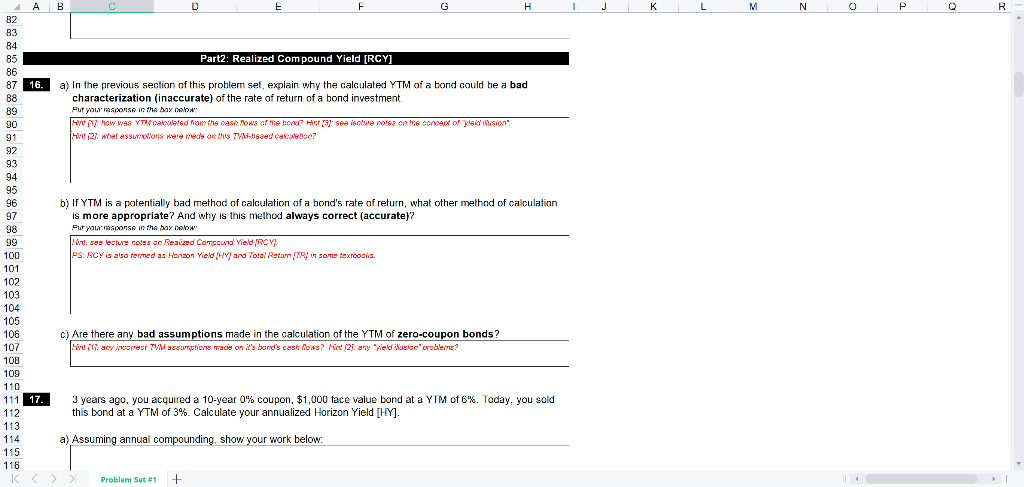Screen dimensions: 1024x487
Task: Select column G header
Action: click(444, 7)
